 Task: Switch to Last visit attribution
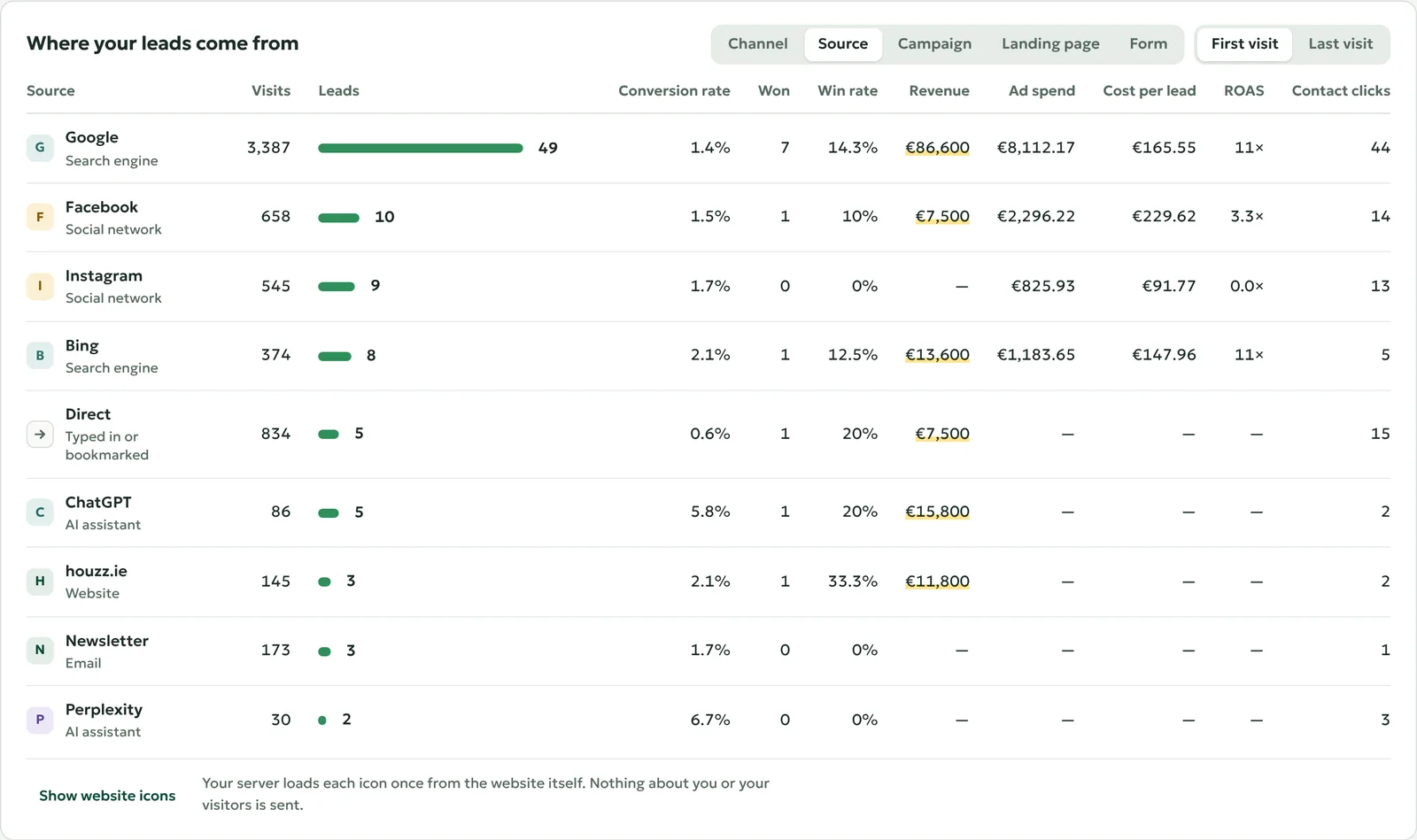click(x=1340, y=44)
